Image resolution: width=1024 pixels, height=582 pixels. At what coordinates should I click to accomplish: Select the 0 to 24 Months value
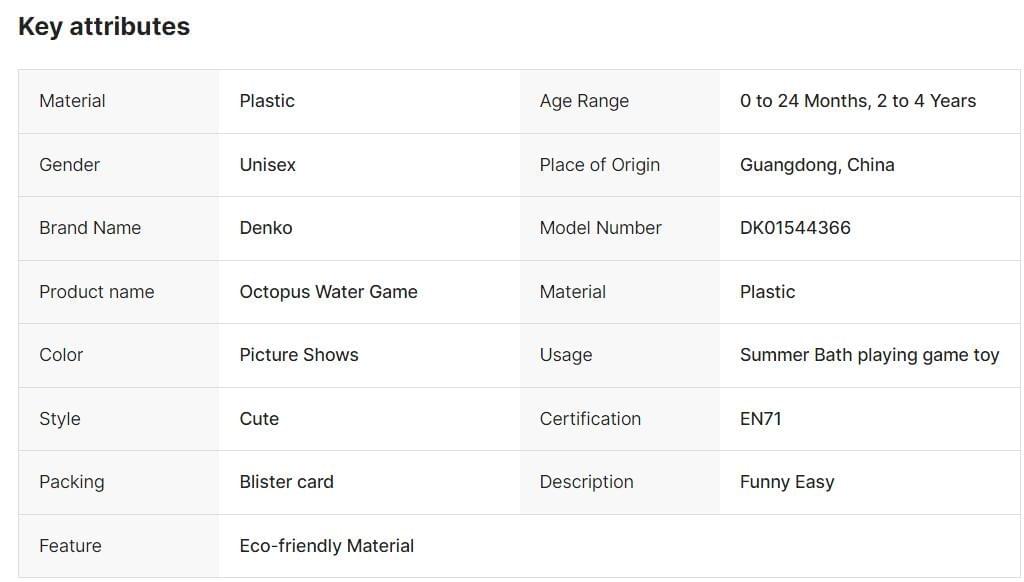pyautogui.click(x=857, y=101)
